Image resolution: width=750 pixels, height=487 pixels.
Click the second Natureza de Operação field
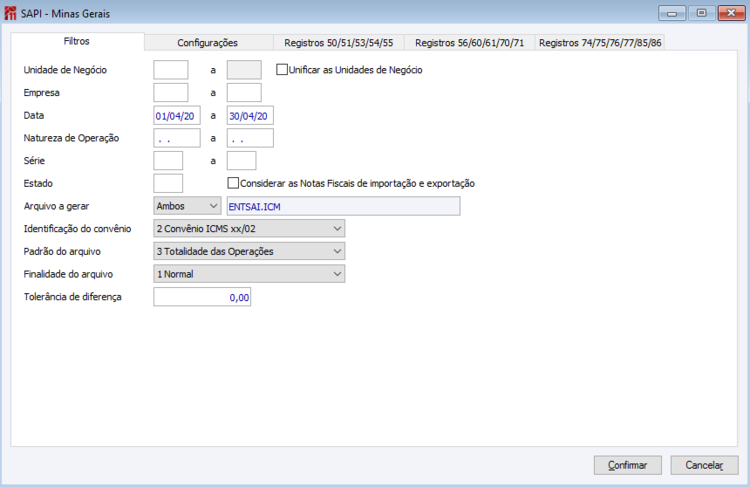pos(250,138)
